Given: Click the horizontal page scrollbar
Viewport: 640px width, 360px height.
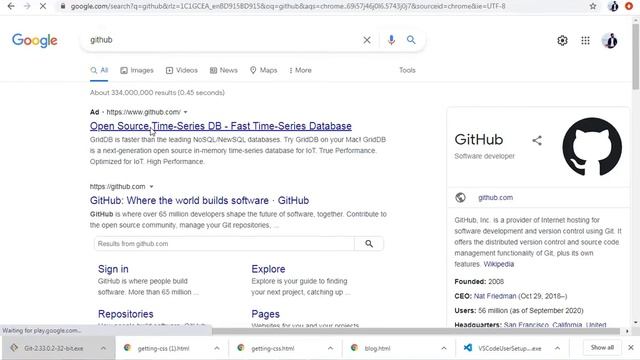Looking at the screenshot, I should [x=416, y=331].
